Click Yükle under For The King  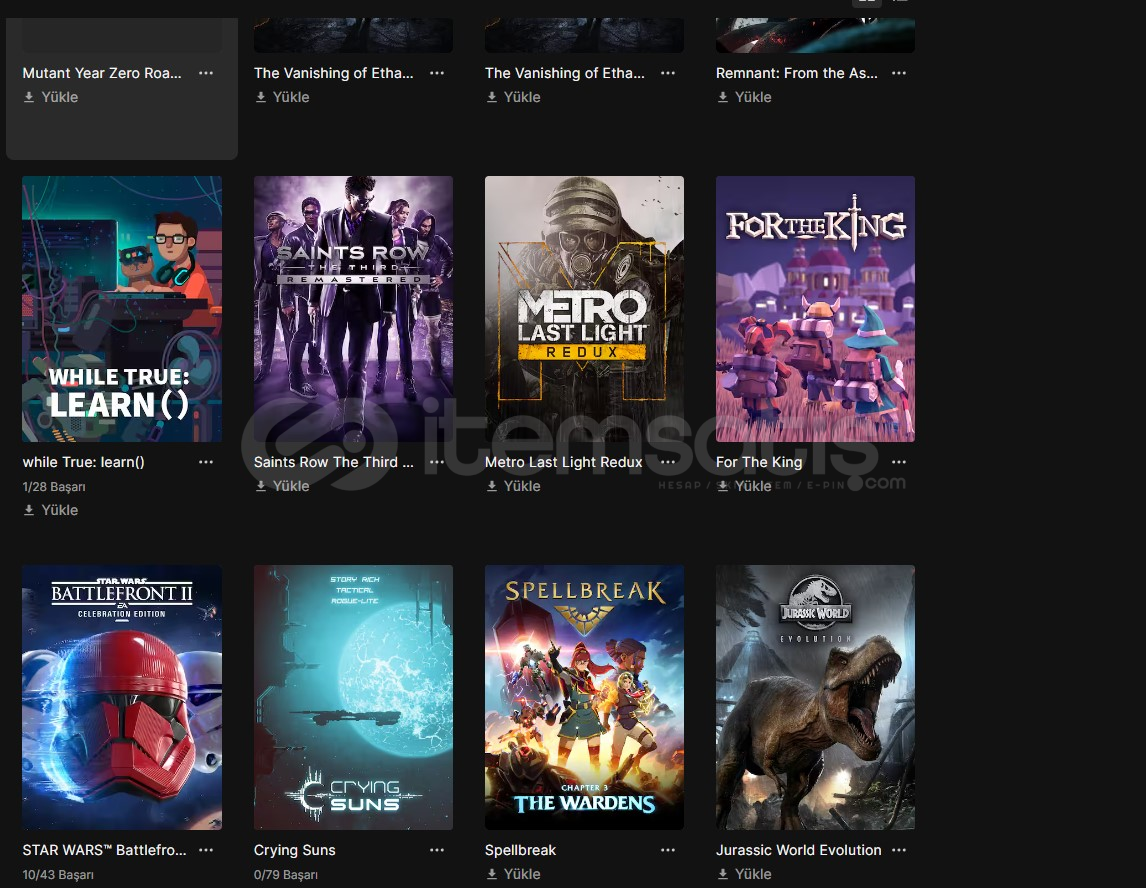click(x=744, y=486)
